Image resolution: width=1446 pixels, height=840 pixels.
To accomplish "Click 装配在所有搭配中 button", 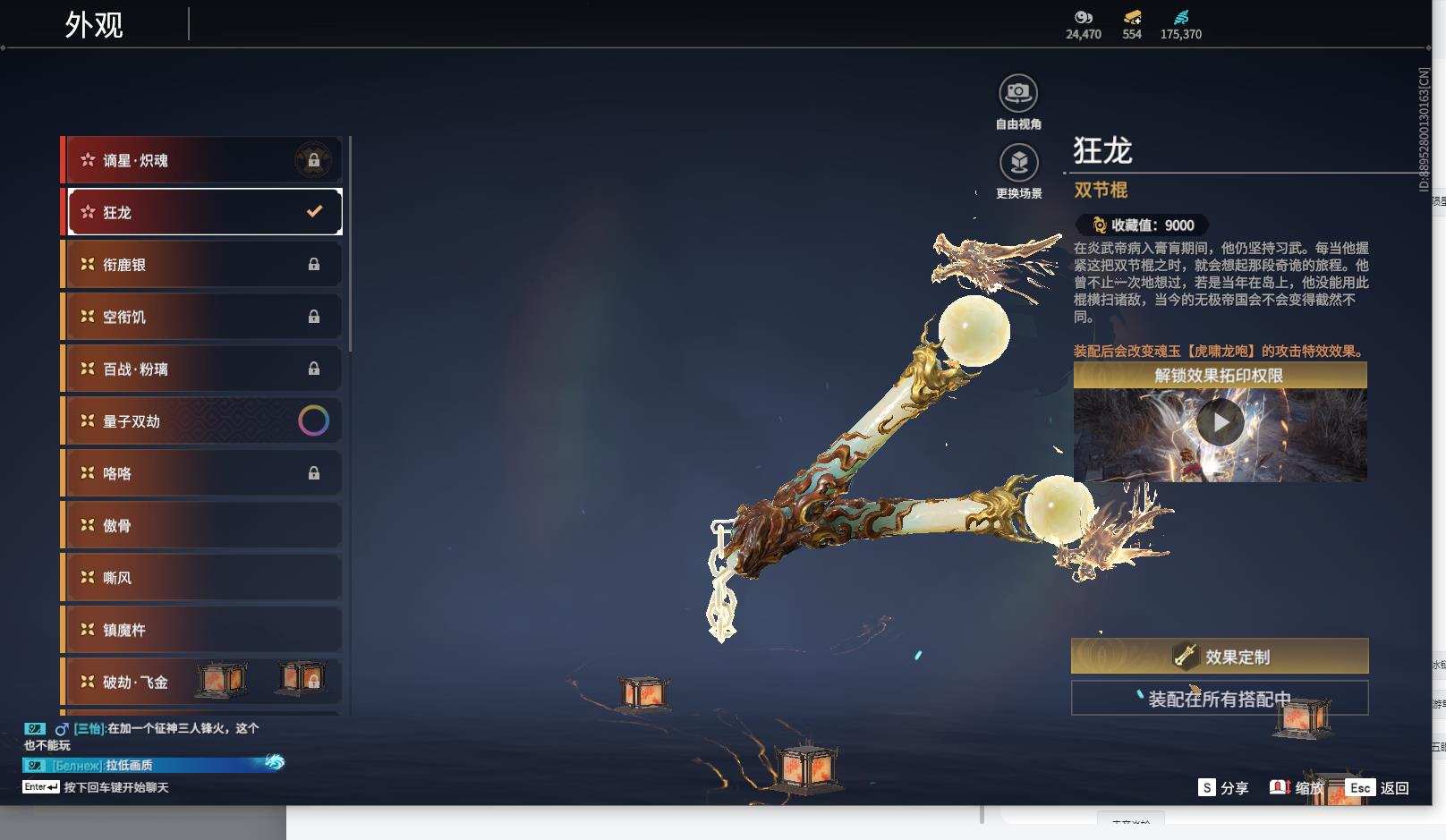I will click(1220, 699).
